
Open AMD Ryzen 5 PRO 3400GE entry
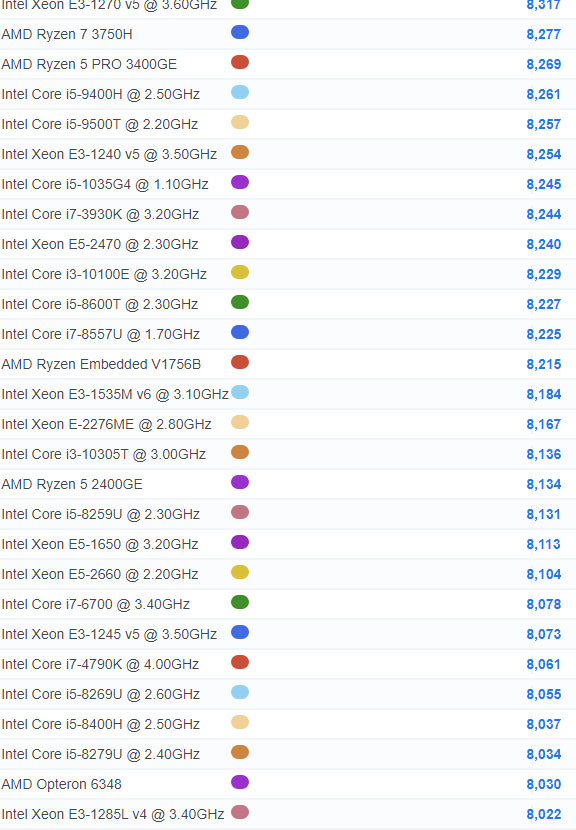pos(89,64)
